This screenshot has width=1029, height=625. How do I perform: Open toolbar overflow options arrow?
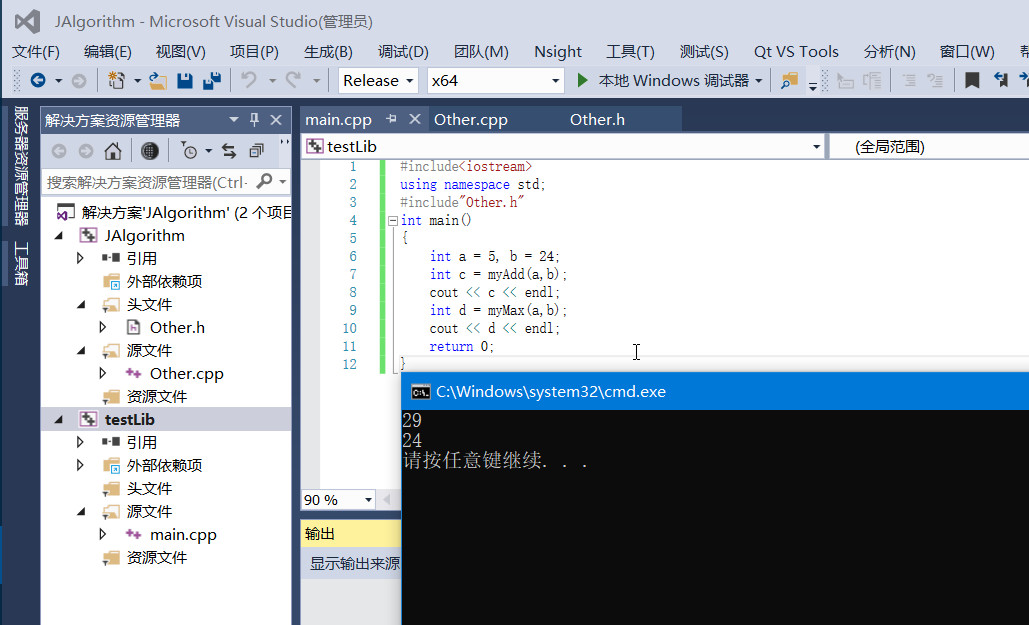point(812,85)
